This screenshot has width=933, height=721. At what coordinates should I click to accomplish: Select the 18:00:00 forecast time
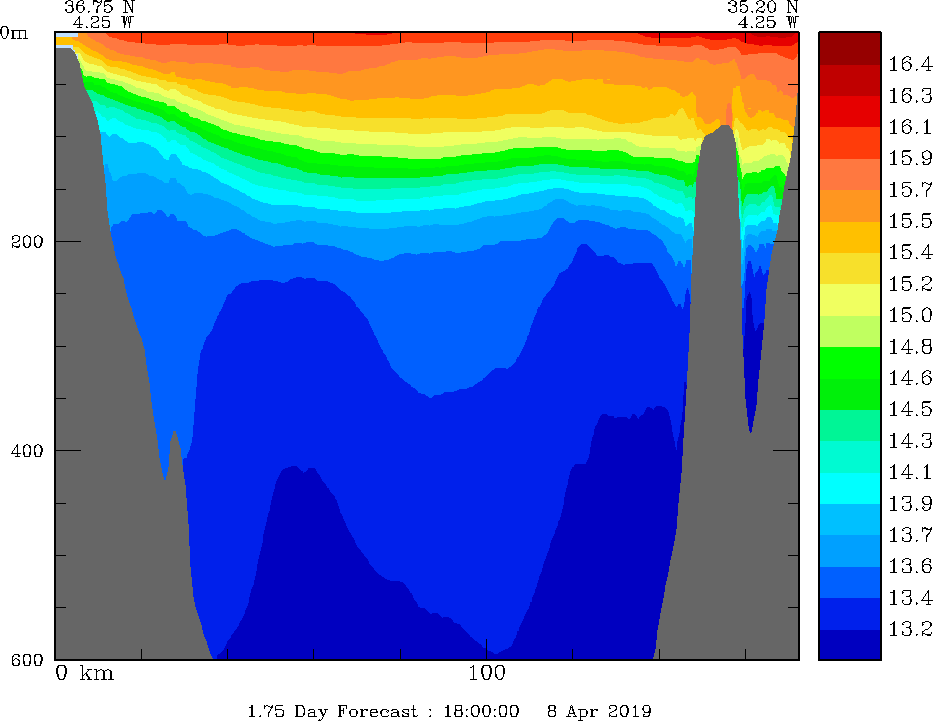(481, 711)
